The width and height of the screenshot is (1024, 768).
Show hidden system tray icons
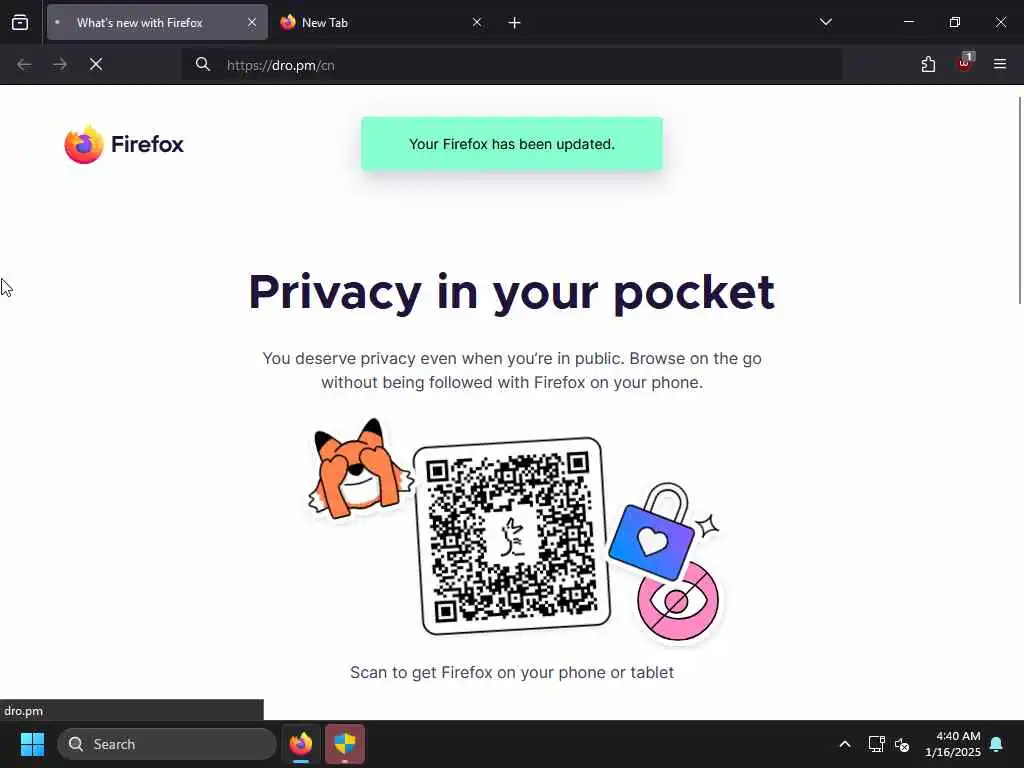(x=844, y=744)
